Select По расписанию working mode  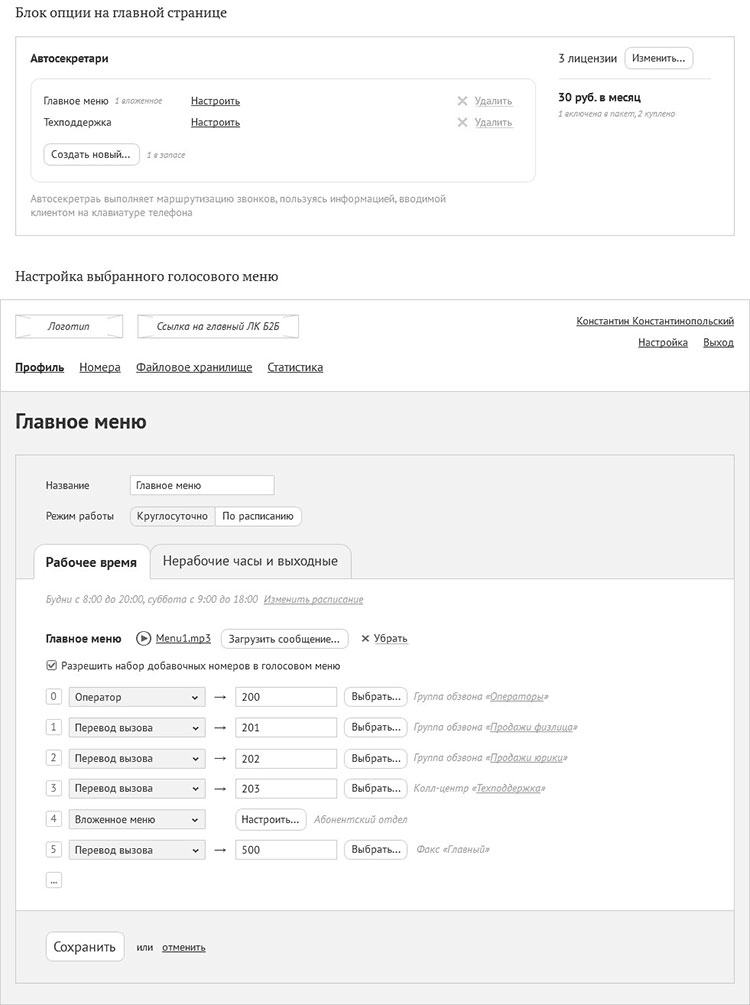(258, 517)
